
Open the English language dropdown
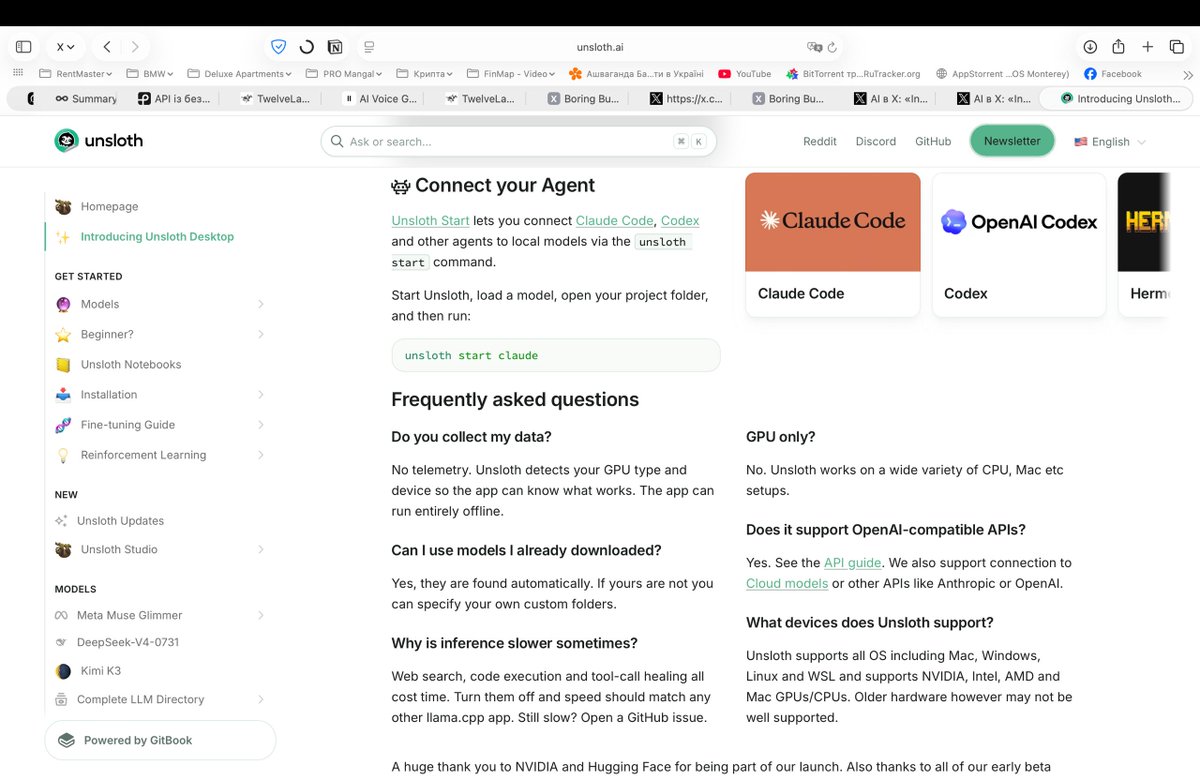[1110, 142]
